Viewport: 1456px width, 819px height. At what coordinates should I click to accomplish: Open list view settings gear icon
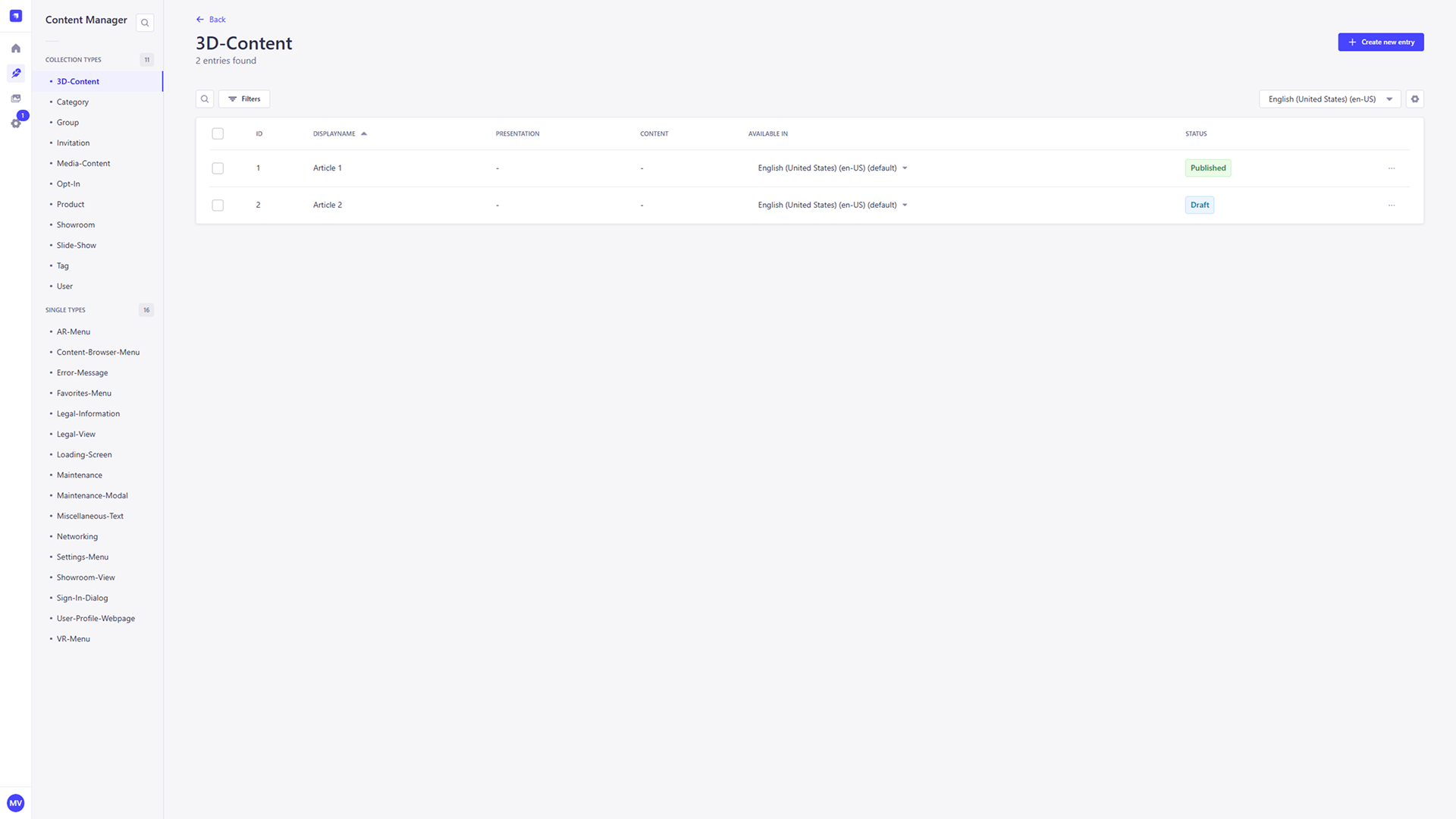(x=1414, y=99)
